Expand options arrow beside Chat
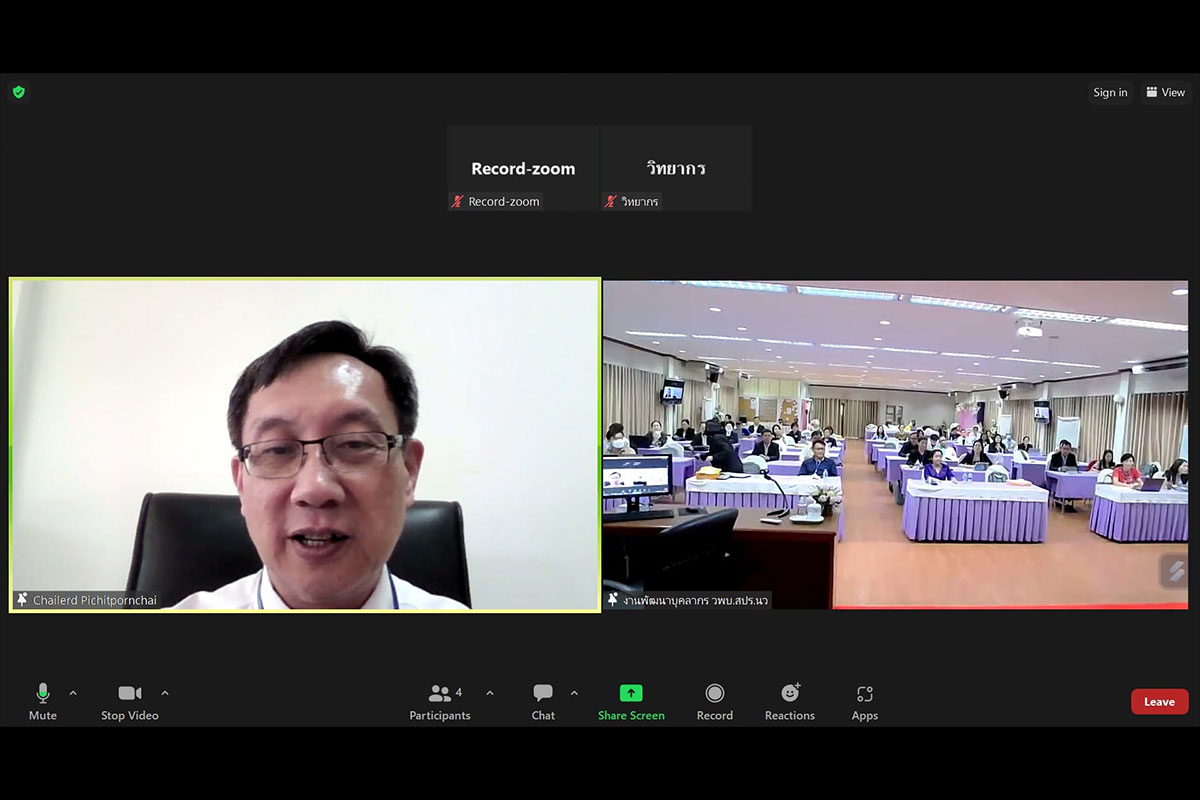Screen dimensions: 1200x800 [x=574, y=693]
